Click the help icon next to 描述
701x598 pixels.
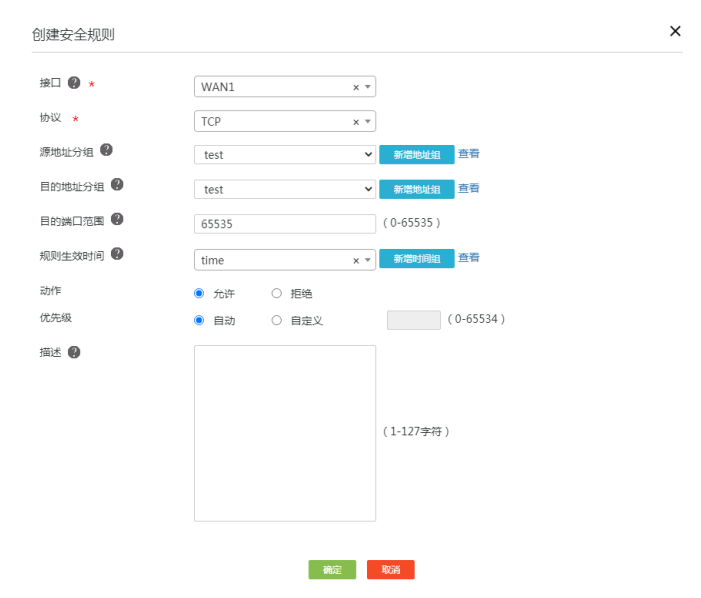point(74,352)
